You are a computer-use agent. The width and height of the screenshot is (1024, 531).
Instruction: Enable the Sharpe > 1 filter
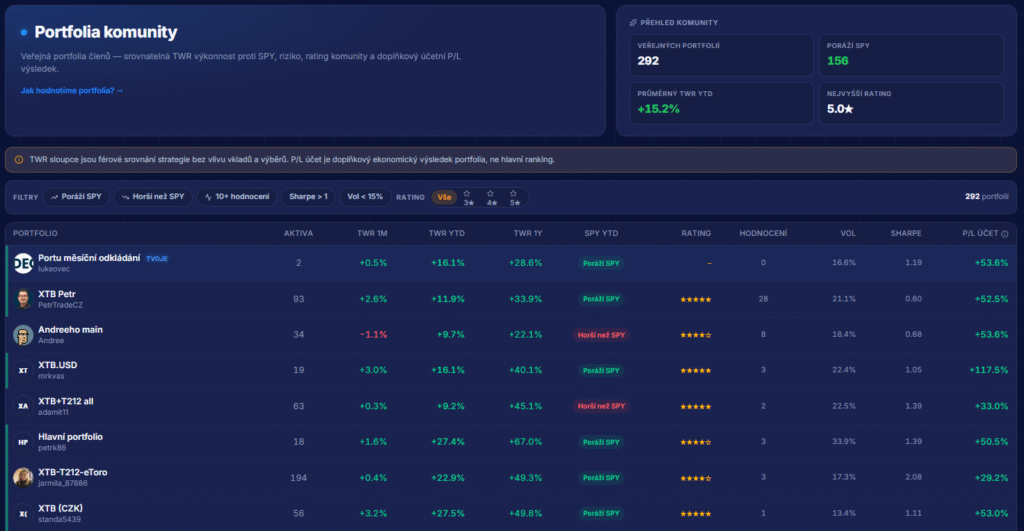click(x=308, y=197)
